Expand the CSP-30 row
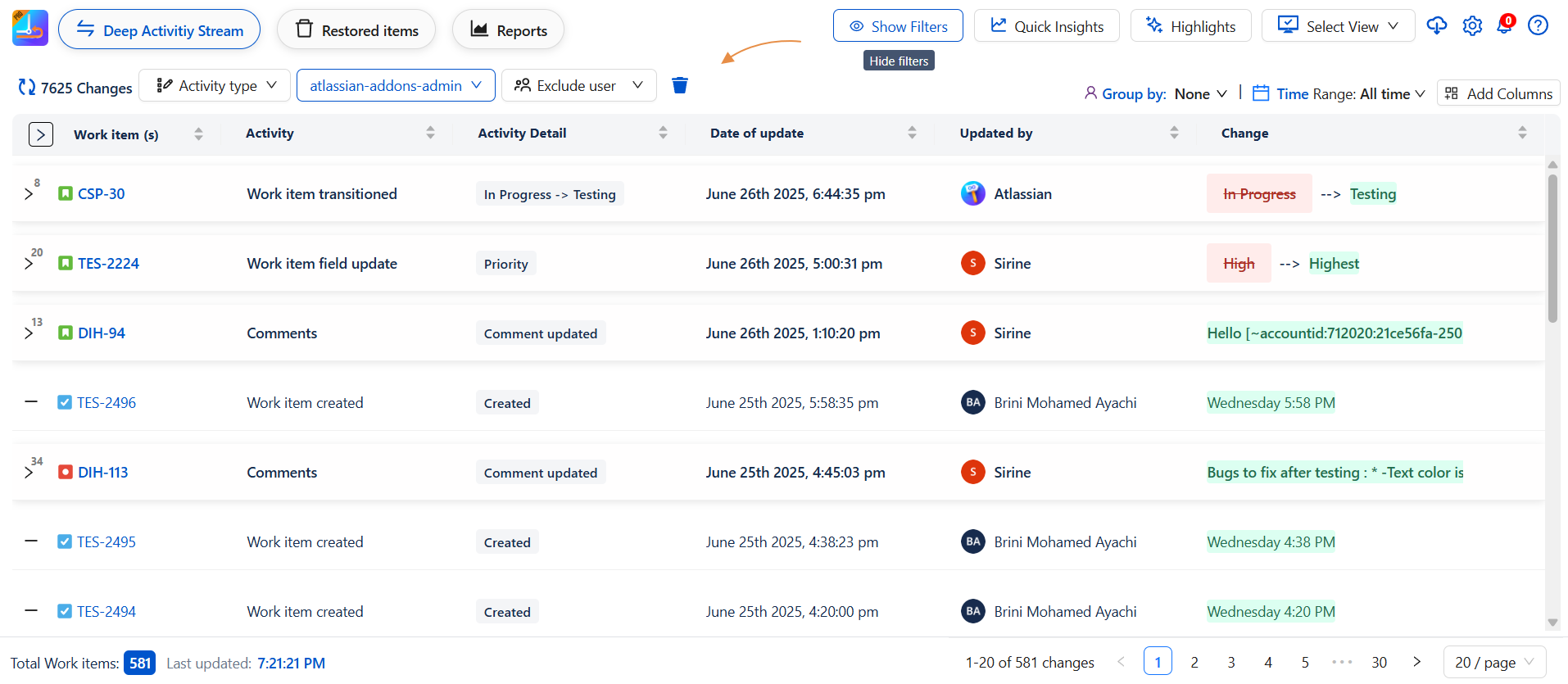 pyautogui.click(x=29, y=194)
